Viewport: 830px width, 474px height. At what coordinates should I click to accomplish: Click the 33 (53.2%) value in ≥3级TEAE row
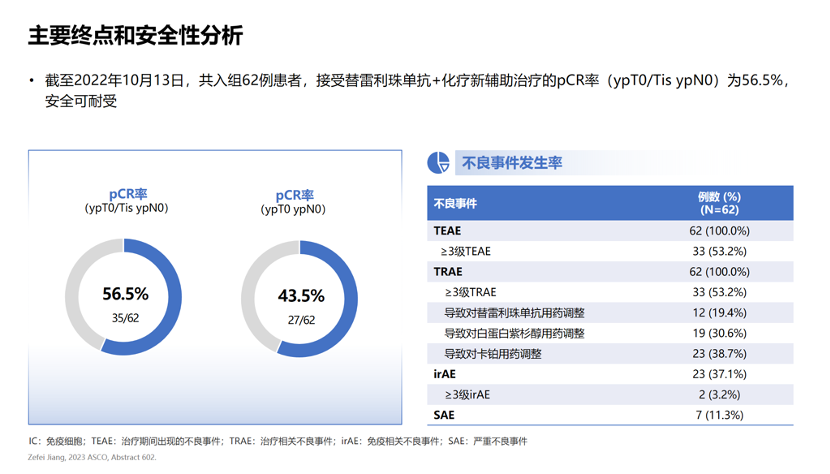[x=719, y=251]
